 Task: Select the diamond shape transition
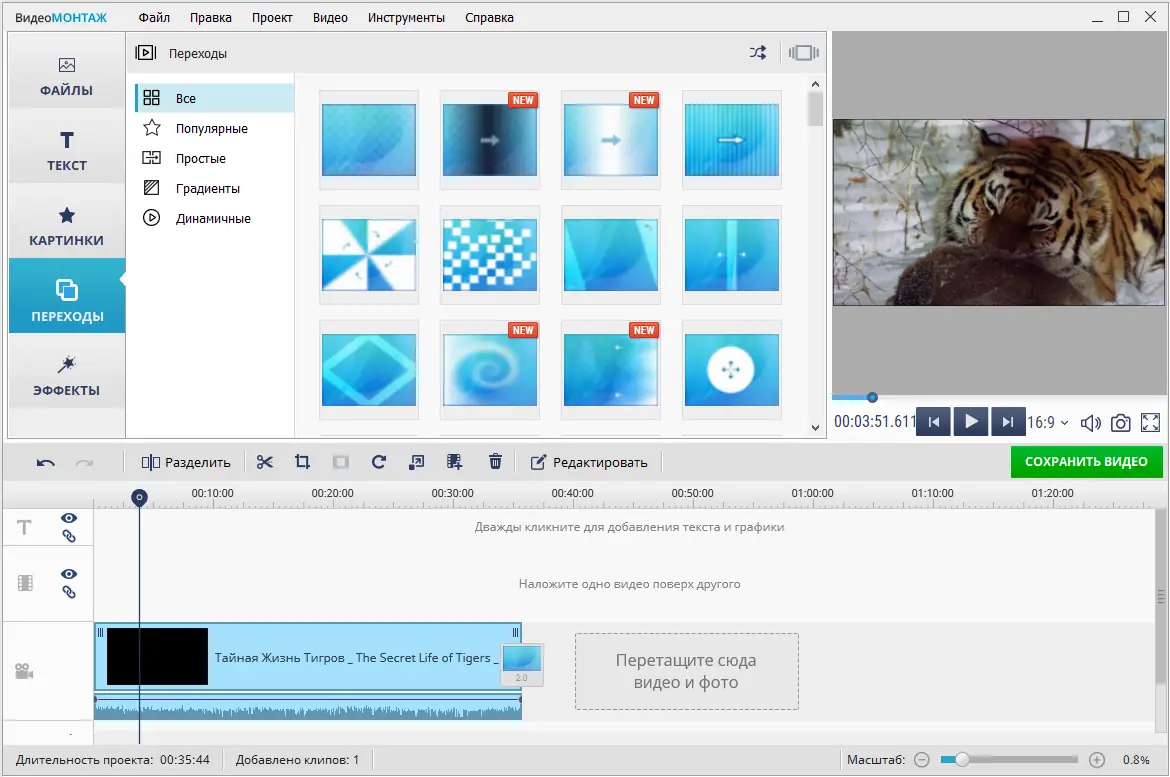click(x=369, y=369)
